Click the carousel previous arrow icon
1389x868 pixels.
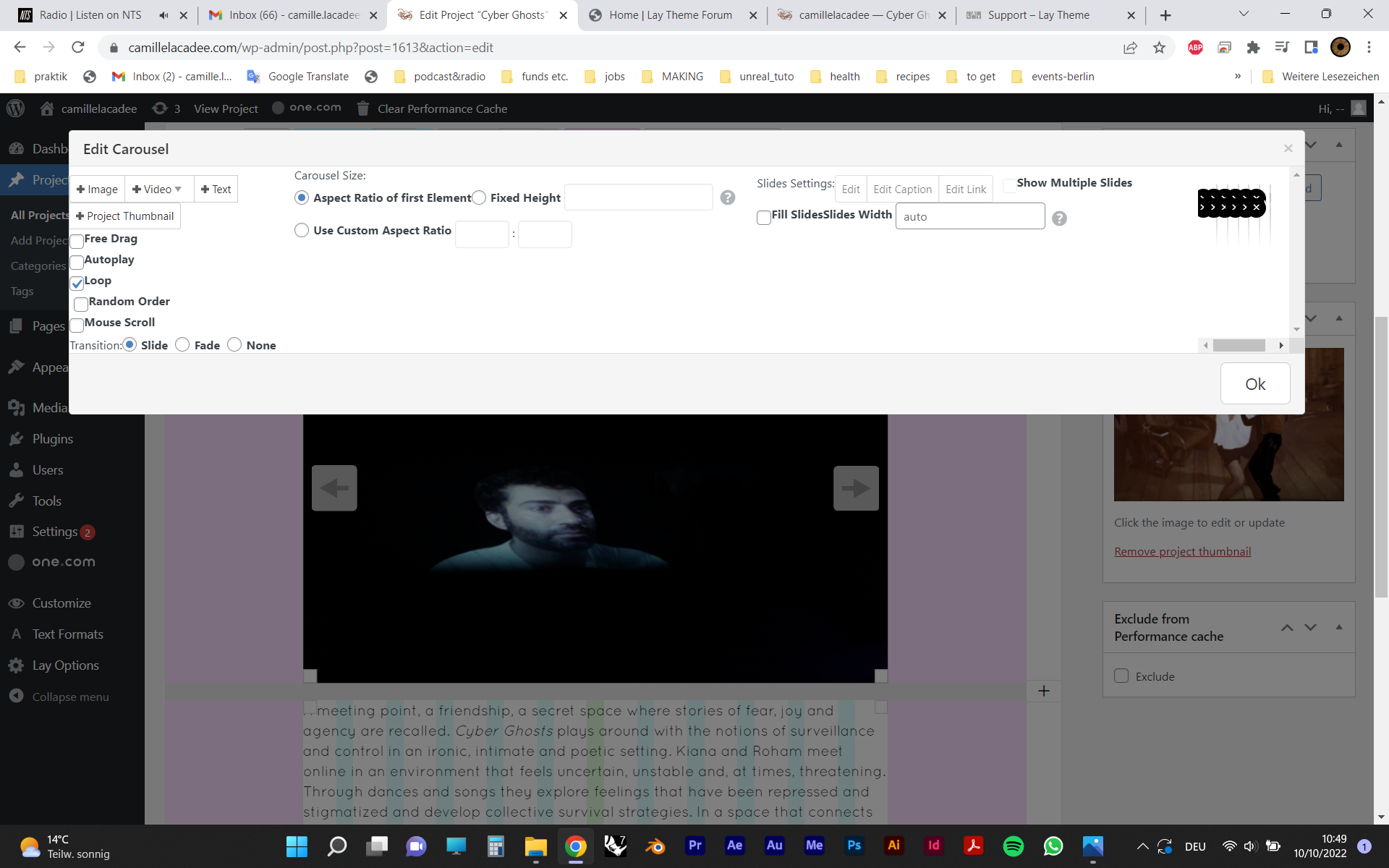point(334,488)
